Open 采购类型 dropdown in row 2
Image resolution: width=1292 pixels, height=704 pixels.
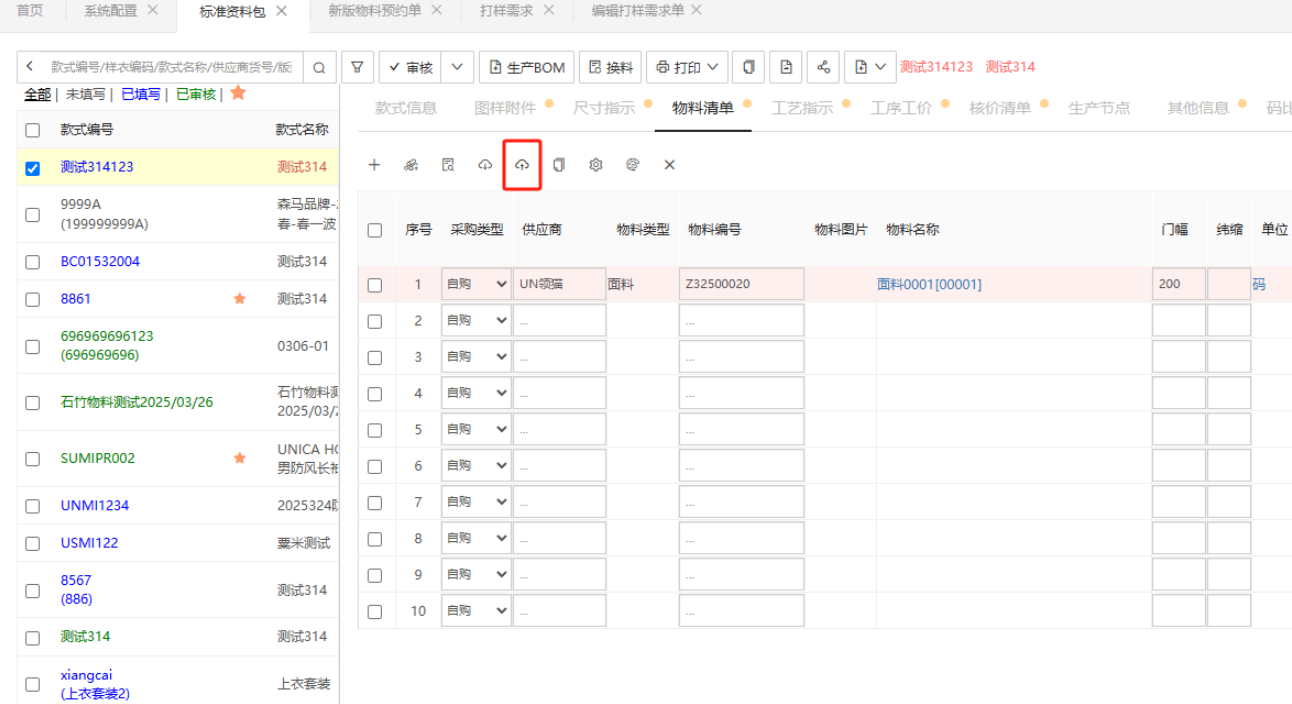tap(476, 321)
